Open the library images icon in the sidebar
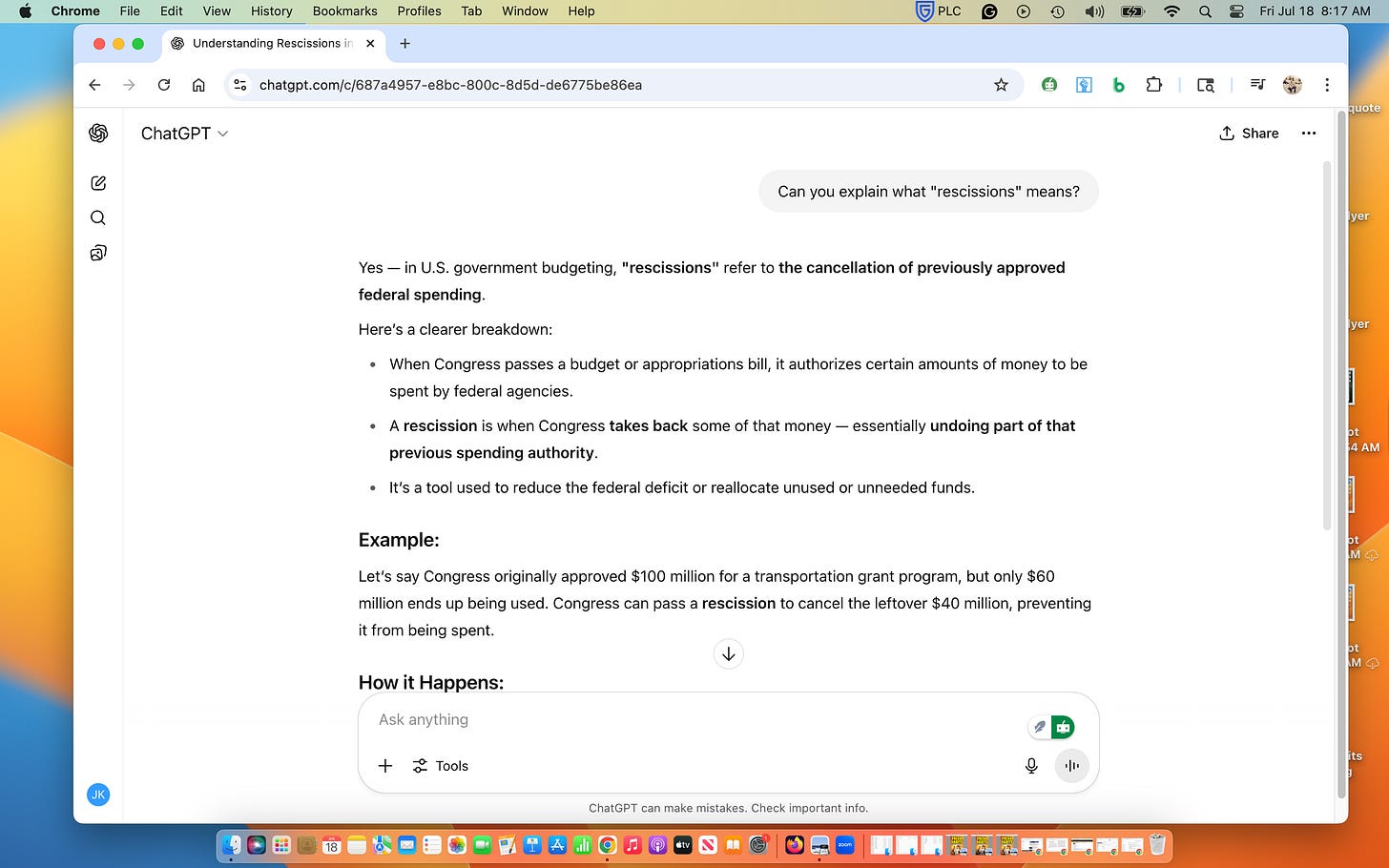This screenshot has width=1389, height=868. coord(98,253)
